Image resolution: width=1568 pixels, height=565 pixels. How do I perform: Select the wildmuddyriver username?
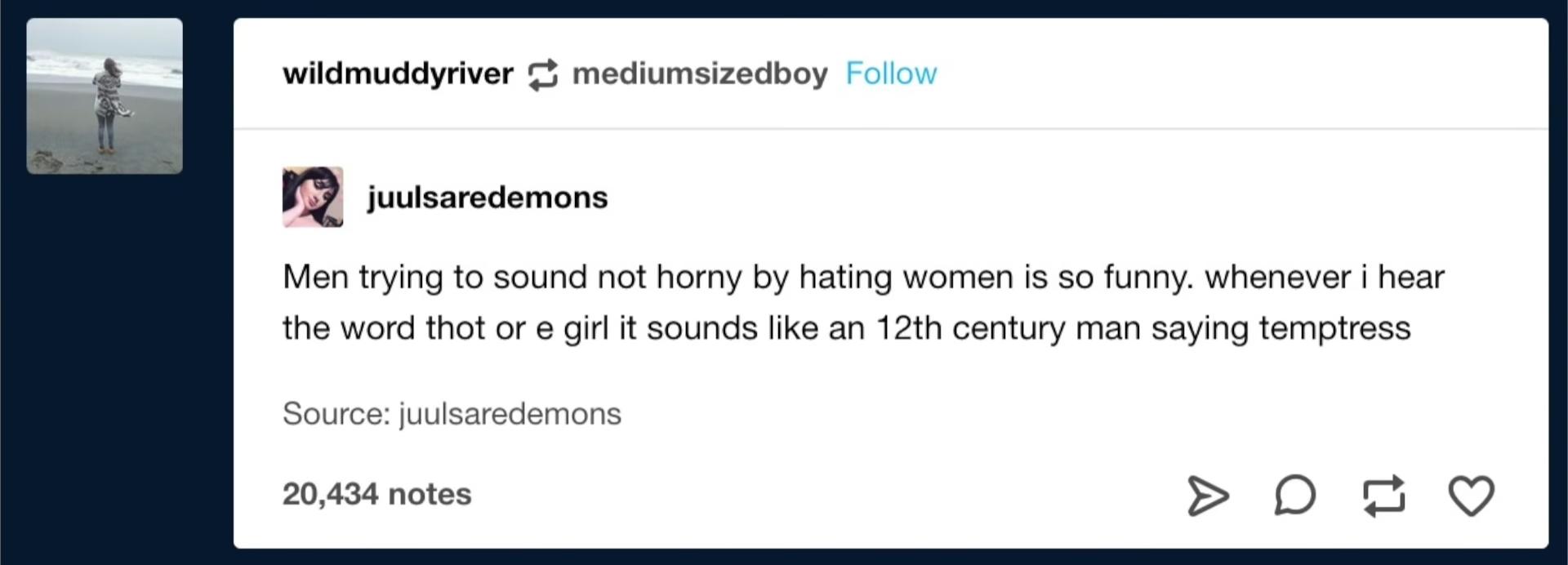pos(398,73)
